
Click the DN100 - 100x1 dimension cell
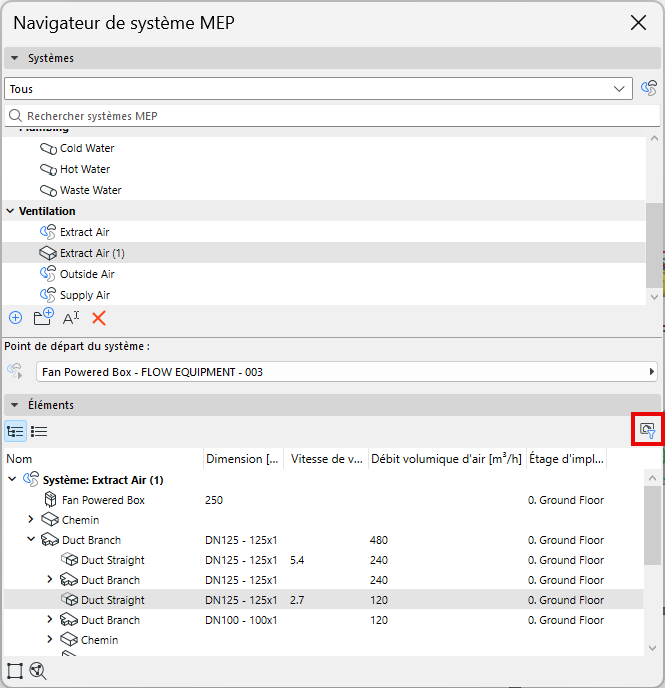241,620
